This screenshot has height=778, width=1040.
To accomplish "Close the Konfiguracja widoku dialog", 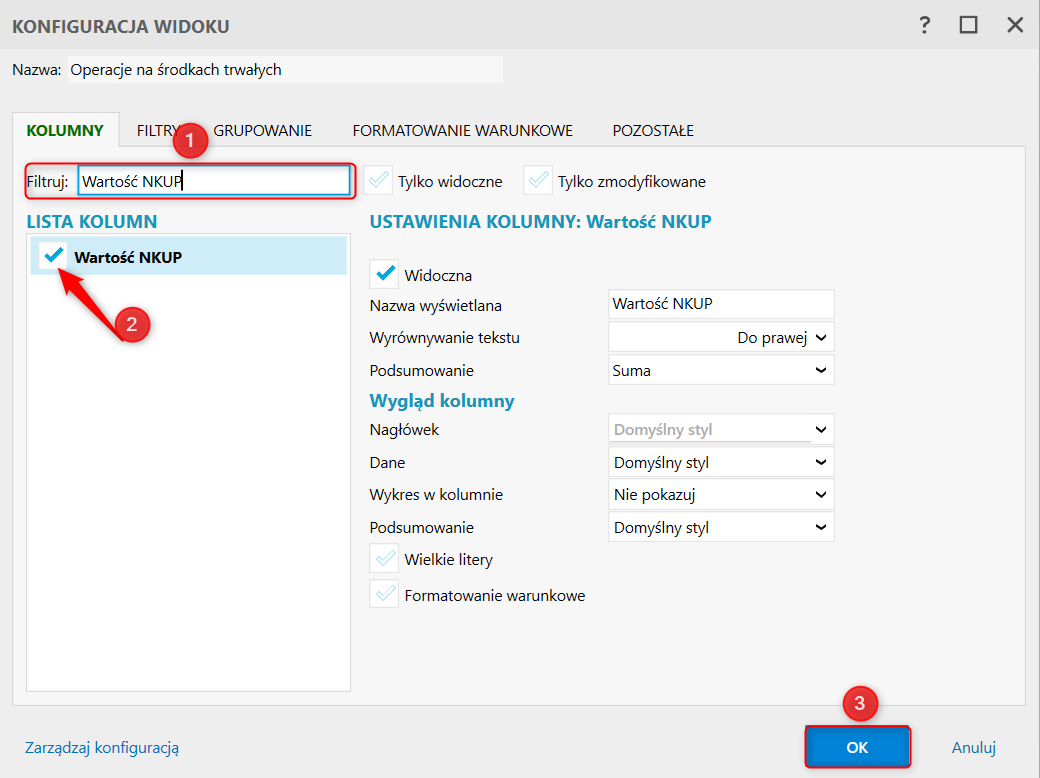I will (1015, 25).
